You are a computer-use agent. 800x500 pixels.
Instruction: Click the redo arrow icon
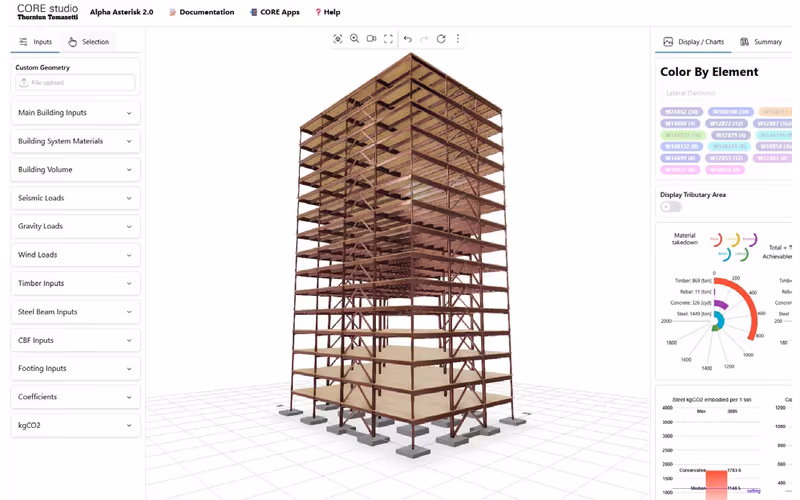pos(424,39)
